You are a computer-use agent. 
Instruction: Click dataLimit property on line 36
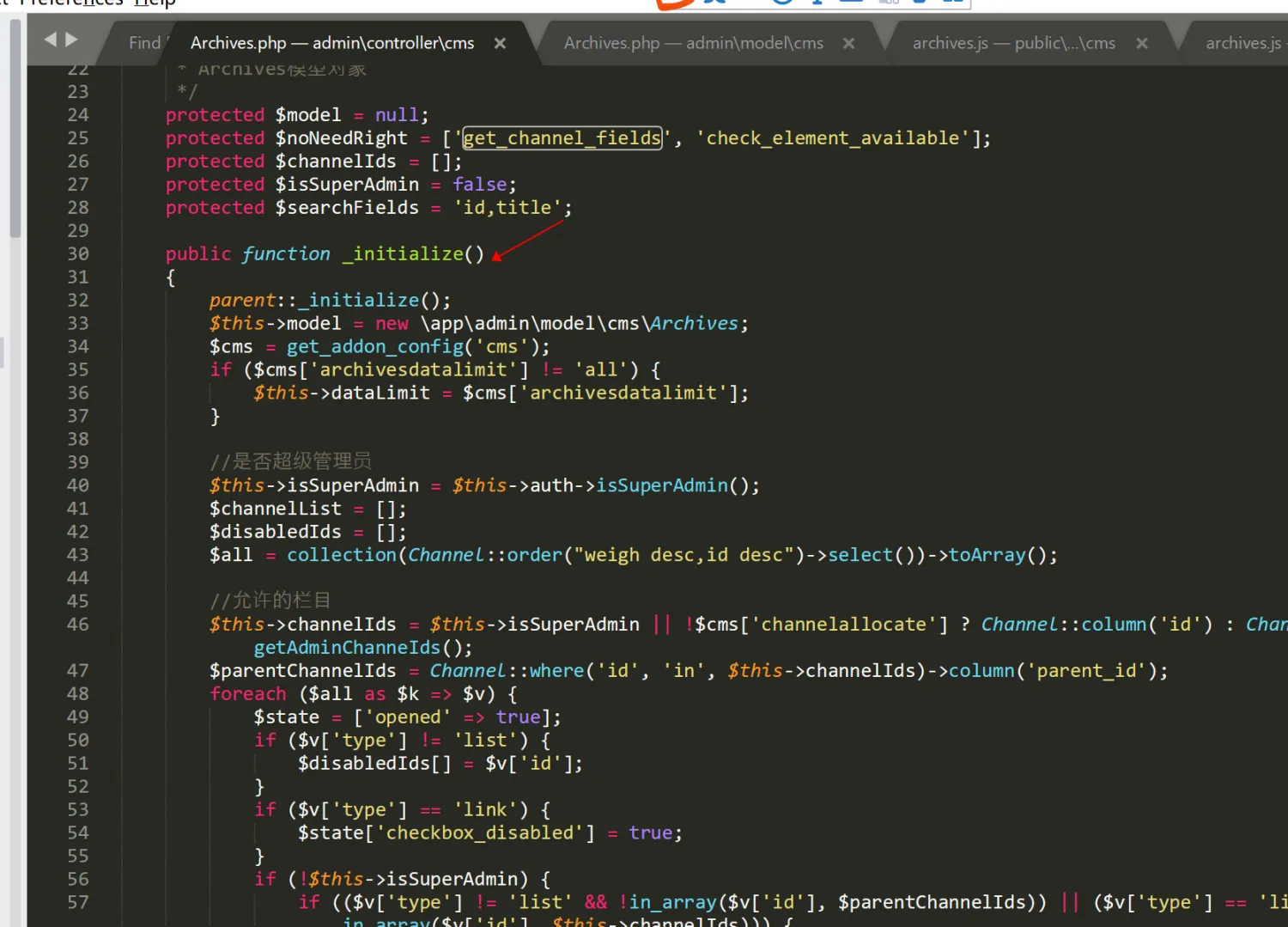pyautogui.click(x=380, y=393)
